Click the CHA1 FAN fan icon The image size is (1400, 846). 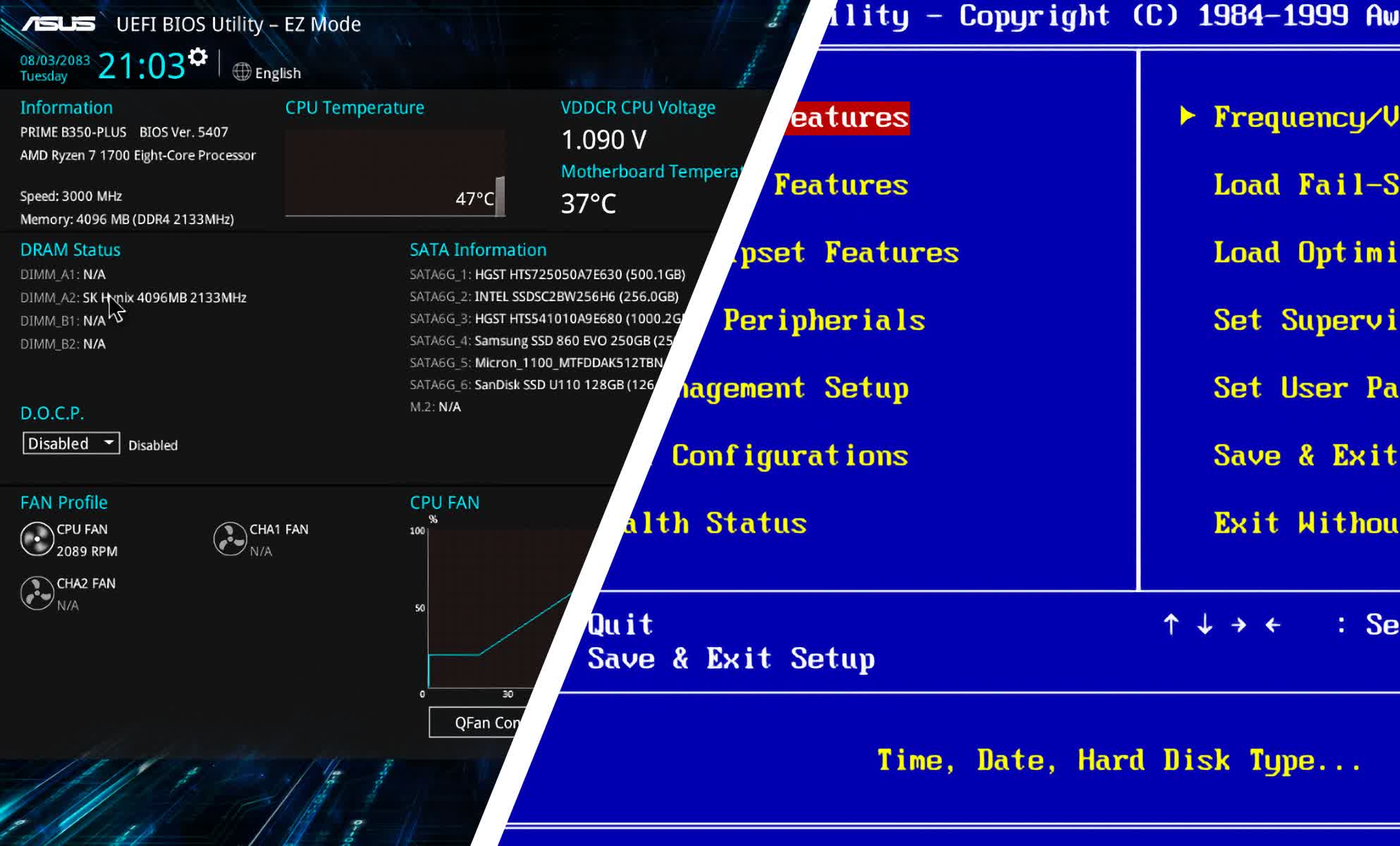tap(230, 539)
